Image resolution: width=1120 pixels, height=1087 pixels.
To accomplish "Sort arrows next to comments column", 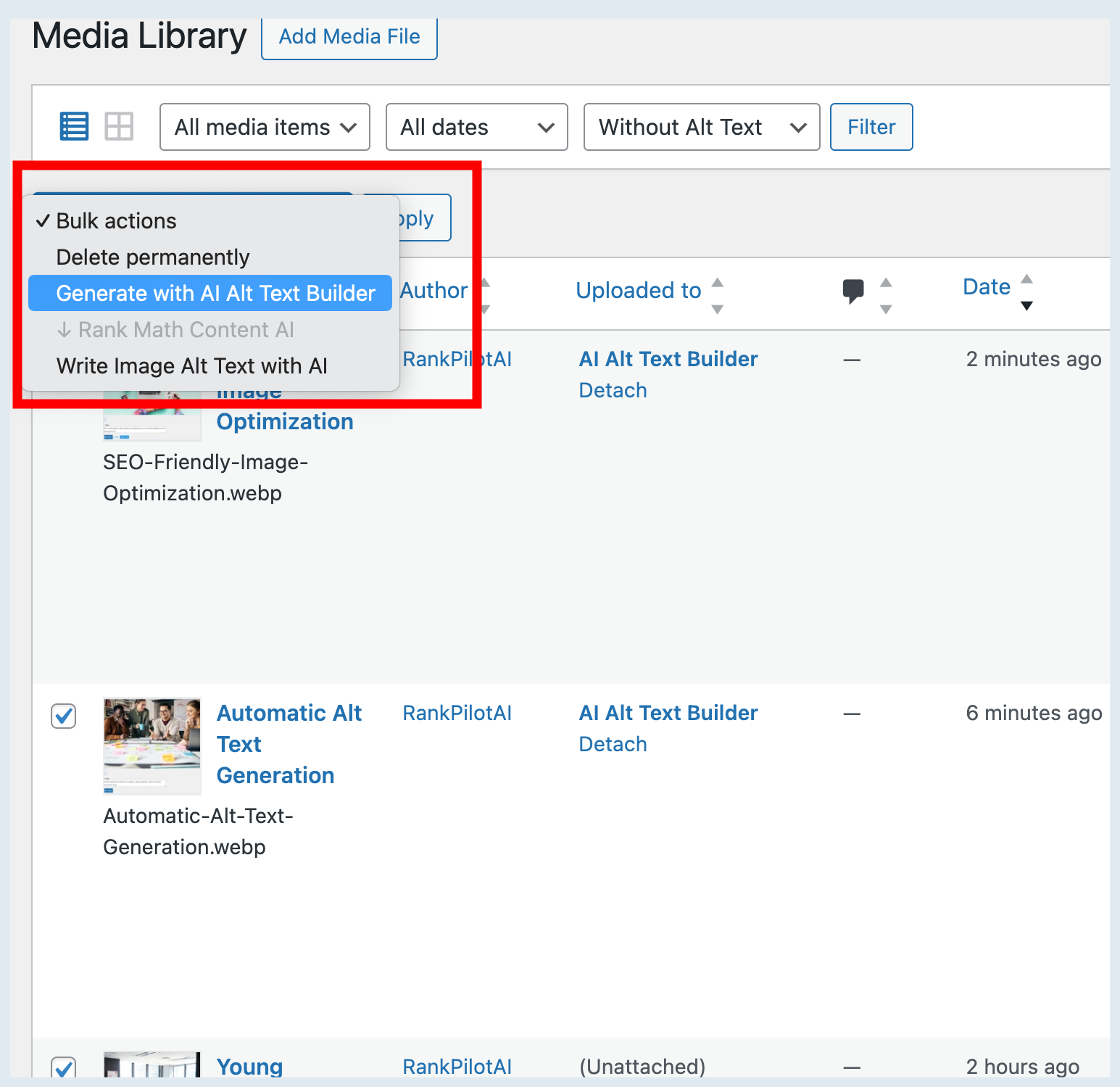I will click(x=886, y=295).
